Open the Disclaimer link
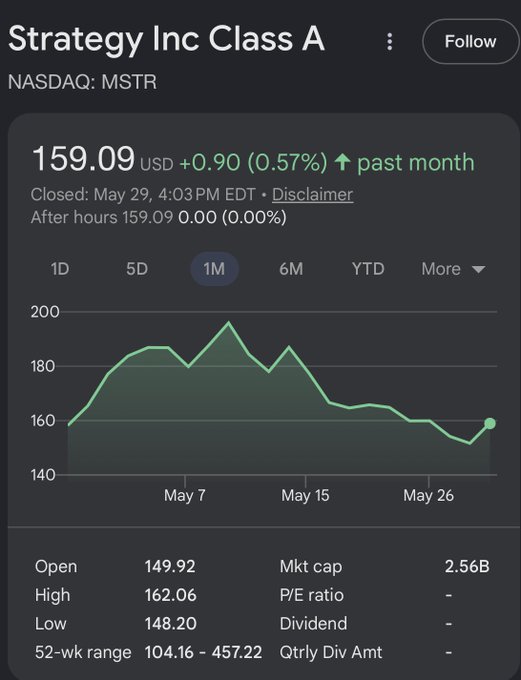Viewport: 521px width, 680px height. (x=312, y=194)
